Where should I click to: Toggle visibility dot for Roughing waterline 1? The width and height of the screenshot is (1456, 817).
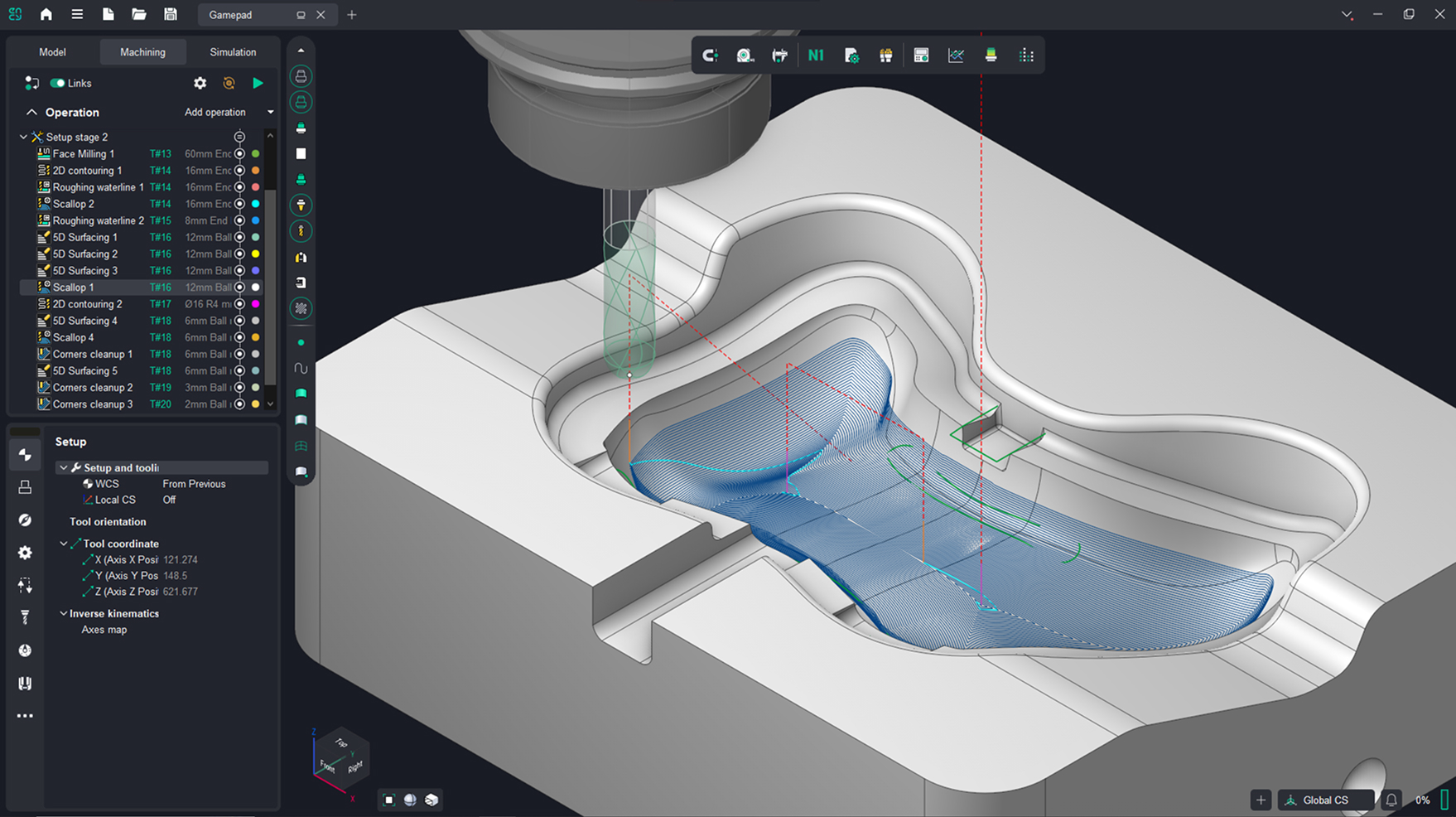(x=239, y=187)
